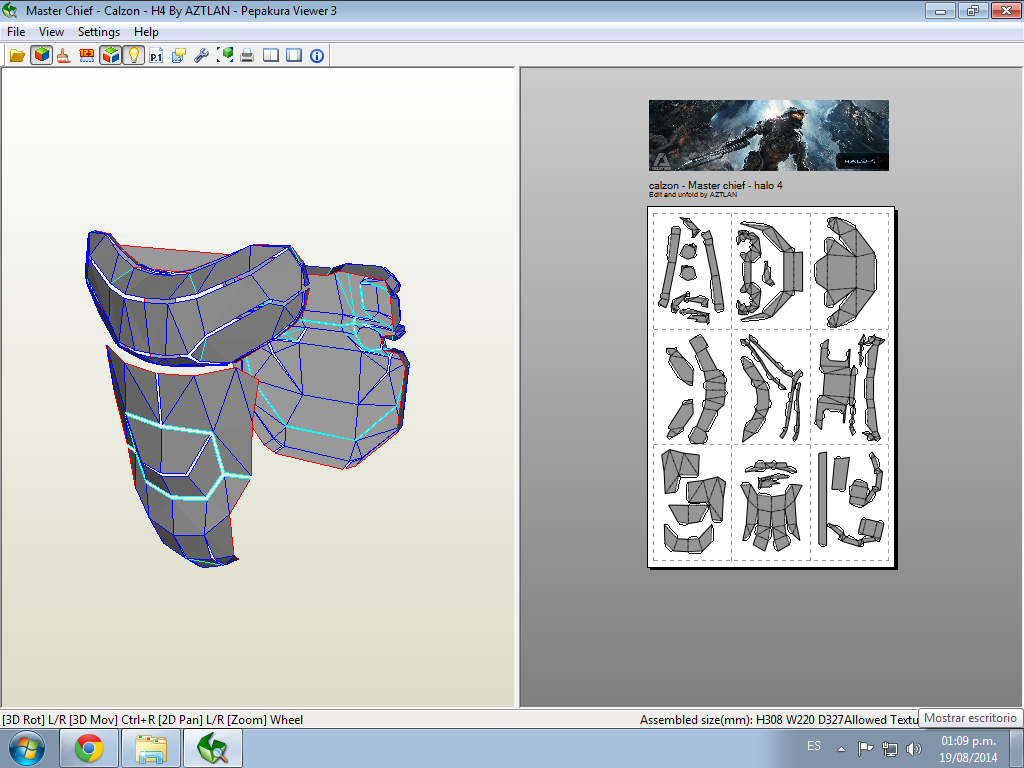Open the File menu
Image resolution: width=1024 pixels, height=768 pixels.
click(16, 32)
